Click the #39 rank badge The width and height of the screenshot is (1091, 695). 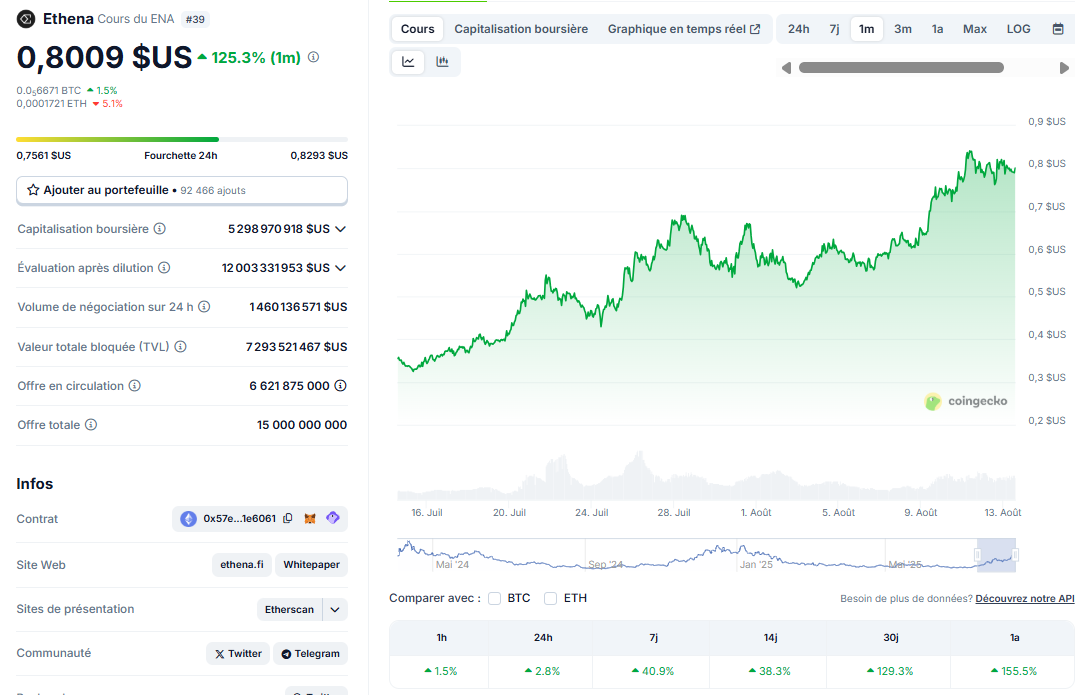point(196,19)
